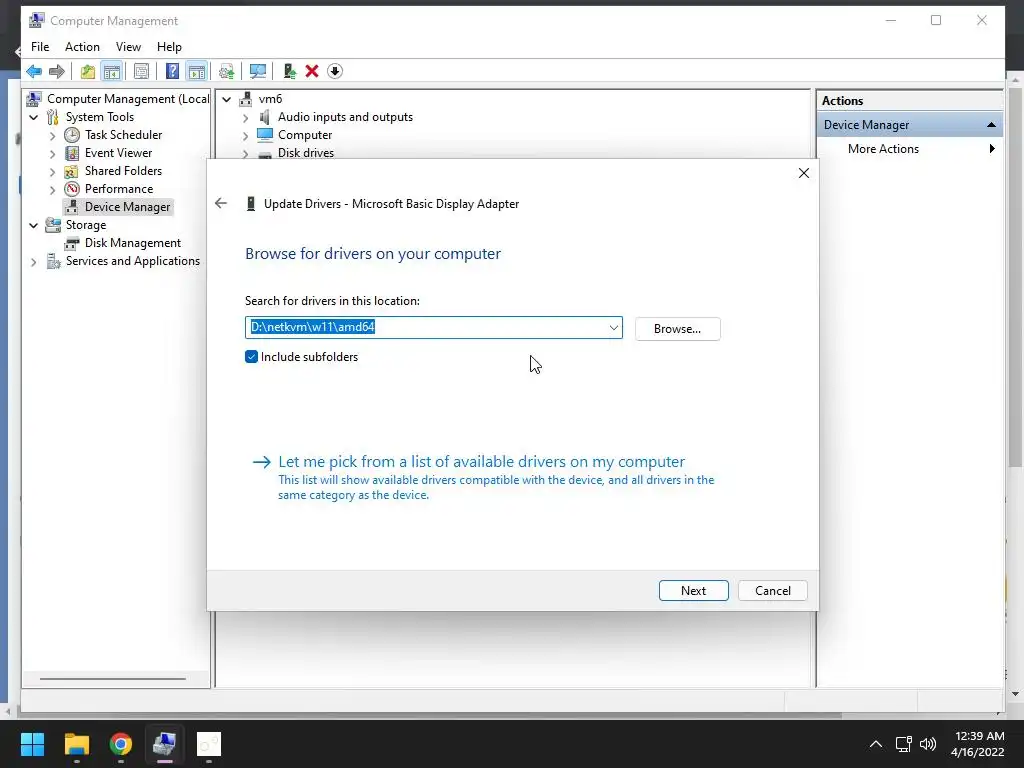The width and height of the screenshot is (1024, 768).
Task: Open the Properties toolbar icon
Action: coord(141,71)
